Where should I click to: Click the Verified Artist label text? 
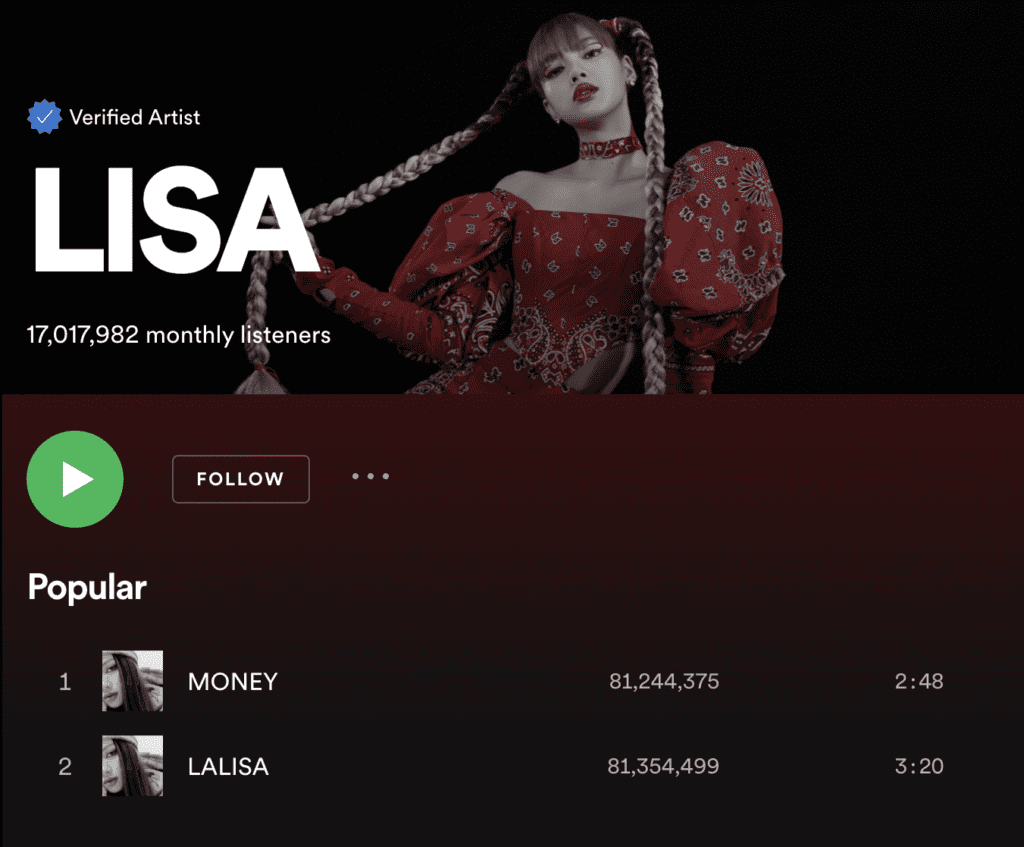pos(135,118)
